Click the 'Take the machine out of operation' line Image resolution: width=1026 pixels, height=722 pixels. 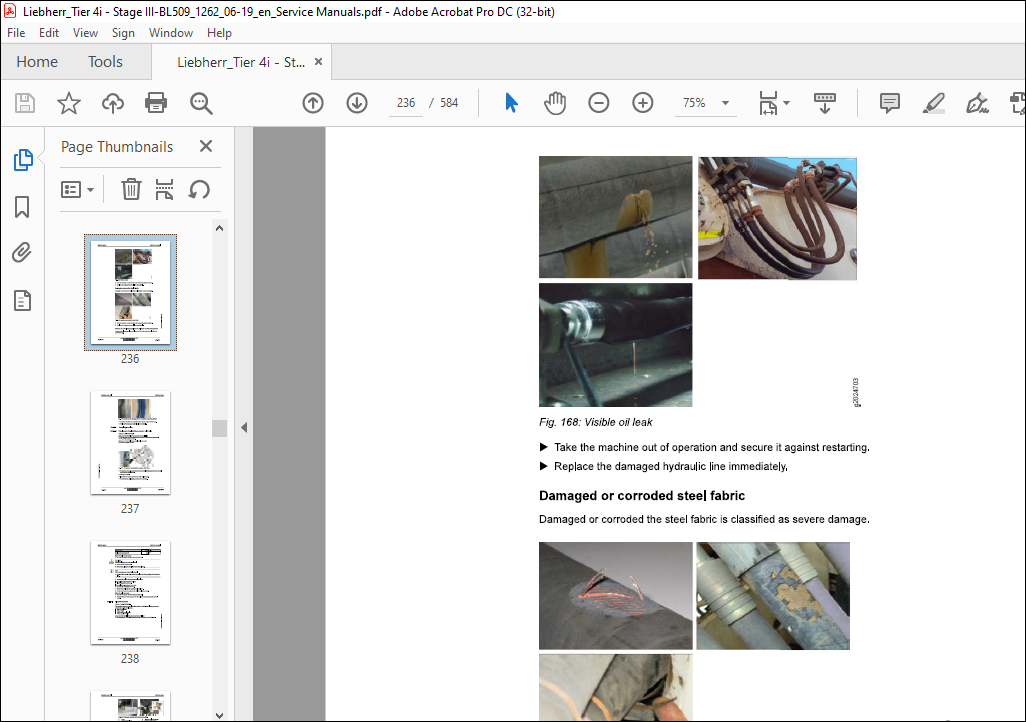[711, 447]
